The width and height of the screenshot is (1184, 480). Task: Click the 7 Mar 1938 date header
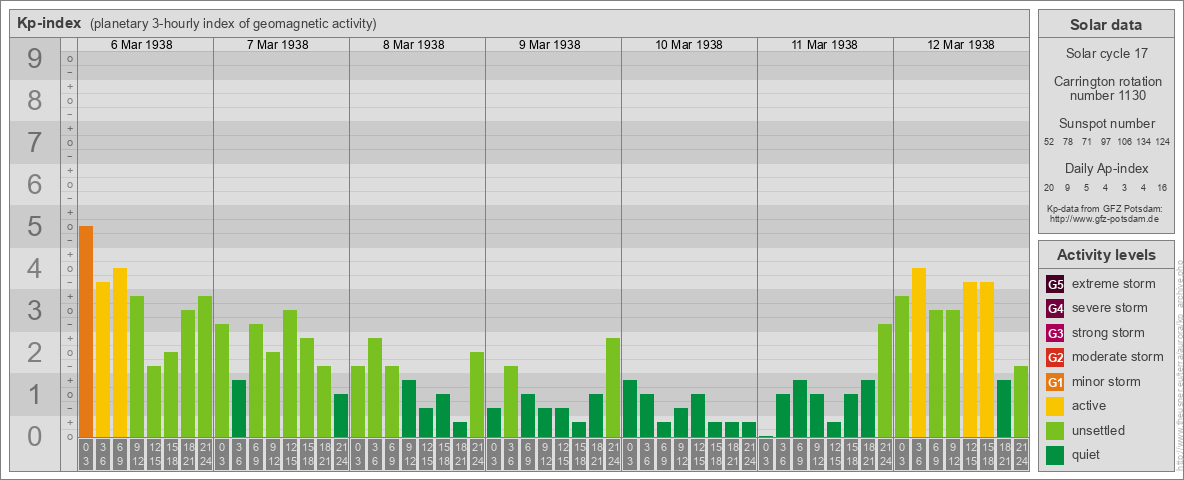pos(277,45)
